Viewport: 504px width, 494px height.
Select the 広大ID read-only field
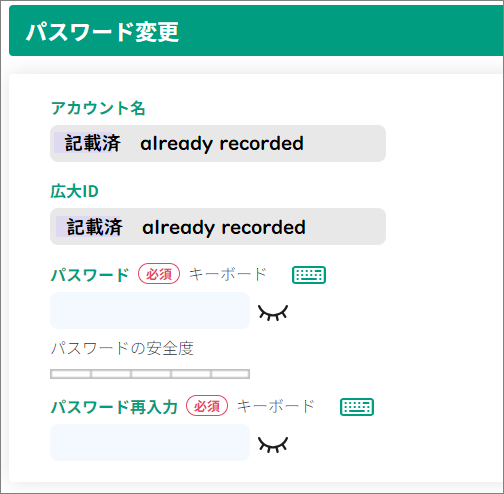[218, 227]
